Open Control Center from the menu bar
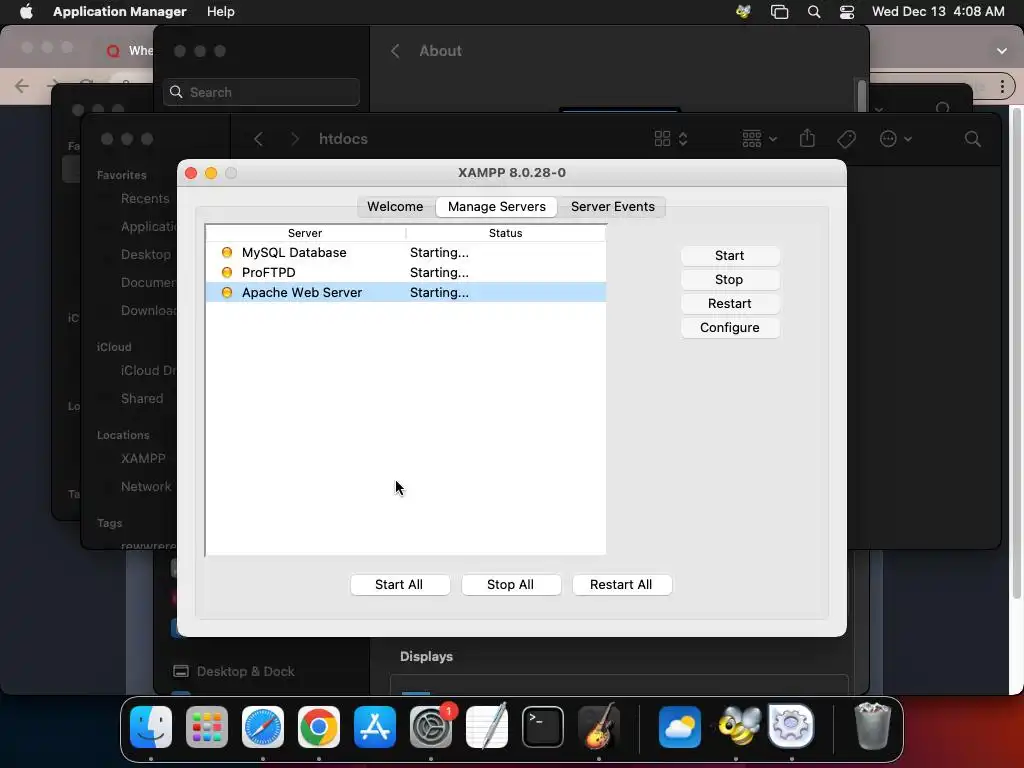The height and width of the screenshot is (768, 1024). click(847, 12)
